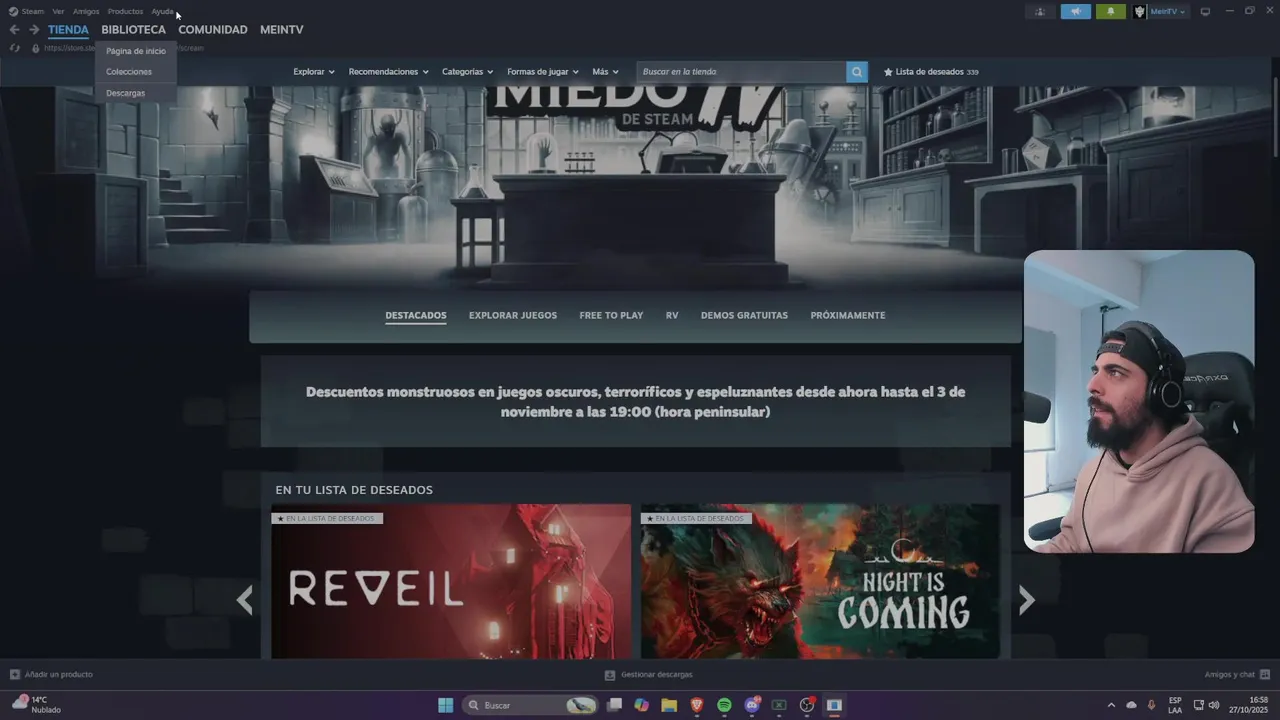Expand the Recomendaciones dropdown
1280x720 pixels.
click(388, 72)
